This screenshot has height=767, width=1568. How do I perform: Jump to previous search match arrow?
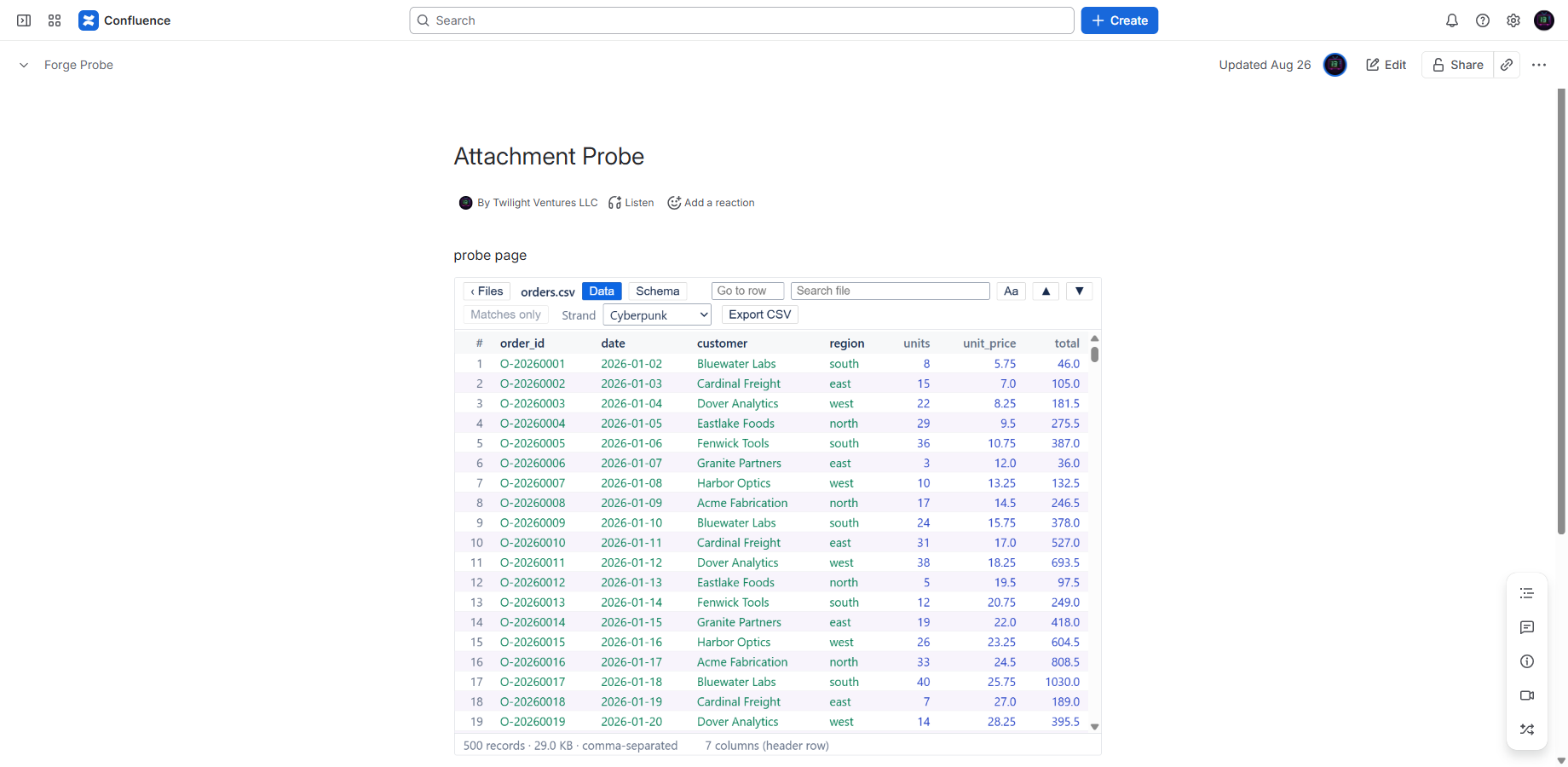point(1046,291)
